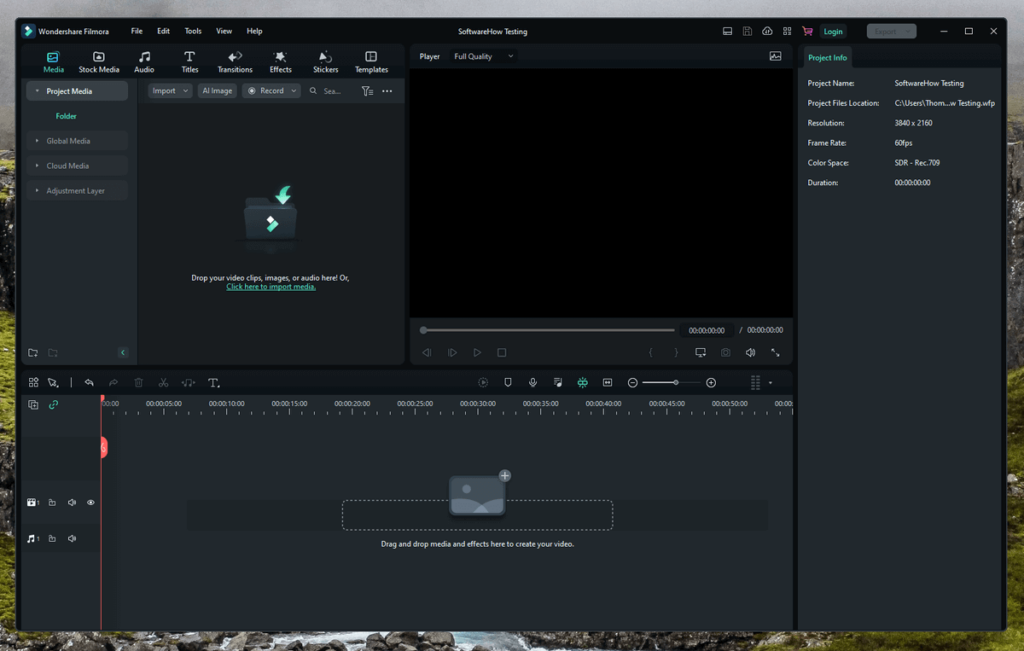Open the Stock Media tab icon
1024x651 pixels.
99,57
